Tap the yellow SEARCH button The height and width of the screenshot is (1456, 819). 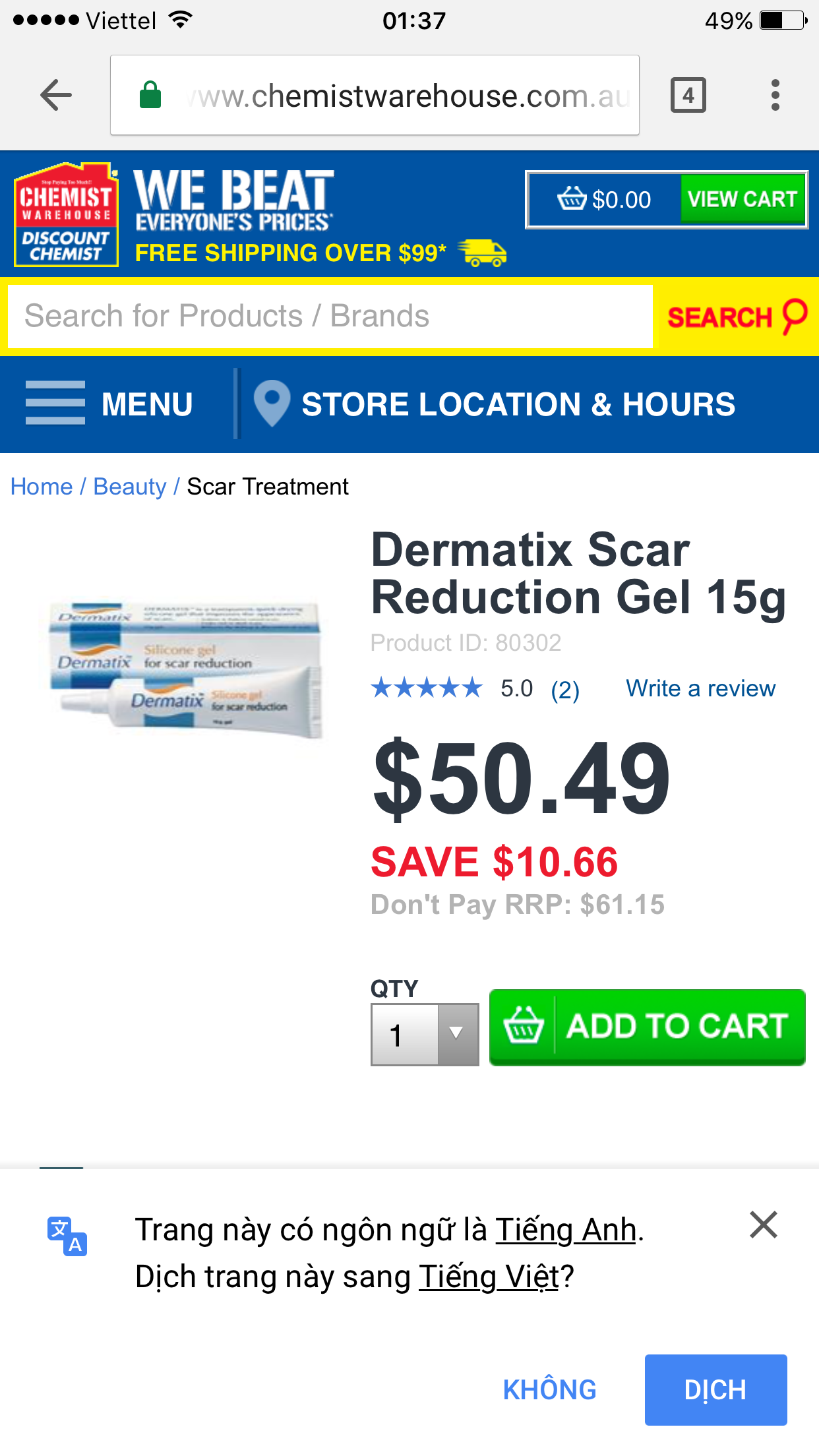[737, 317]
